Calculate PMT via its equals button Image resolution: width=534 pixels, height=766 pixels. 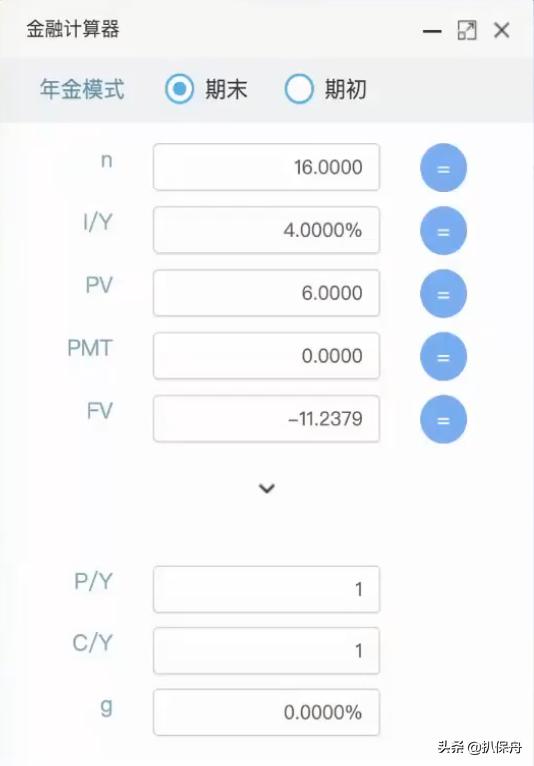pos(443,357)
